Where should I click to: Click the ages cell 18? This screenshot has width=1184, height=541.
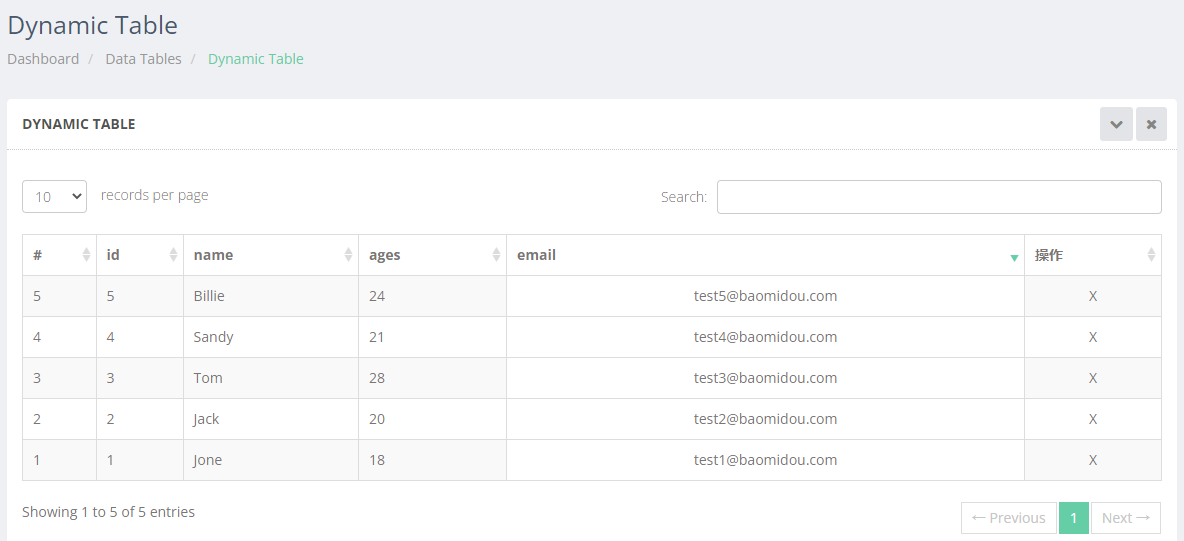pos(433,459)
